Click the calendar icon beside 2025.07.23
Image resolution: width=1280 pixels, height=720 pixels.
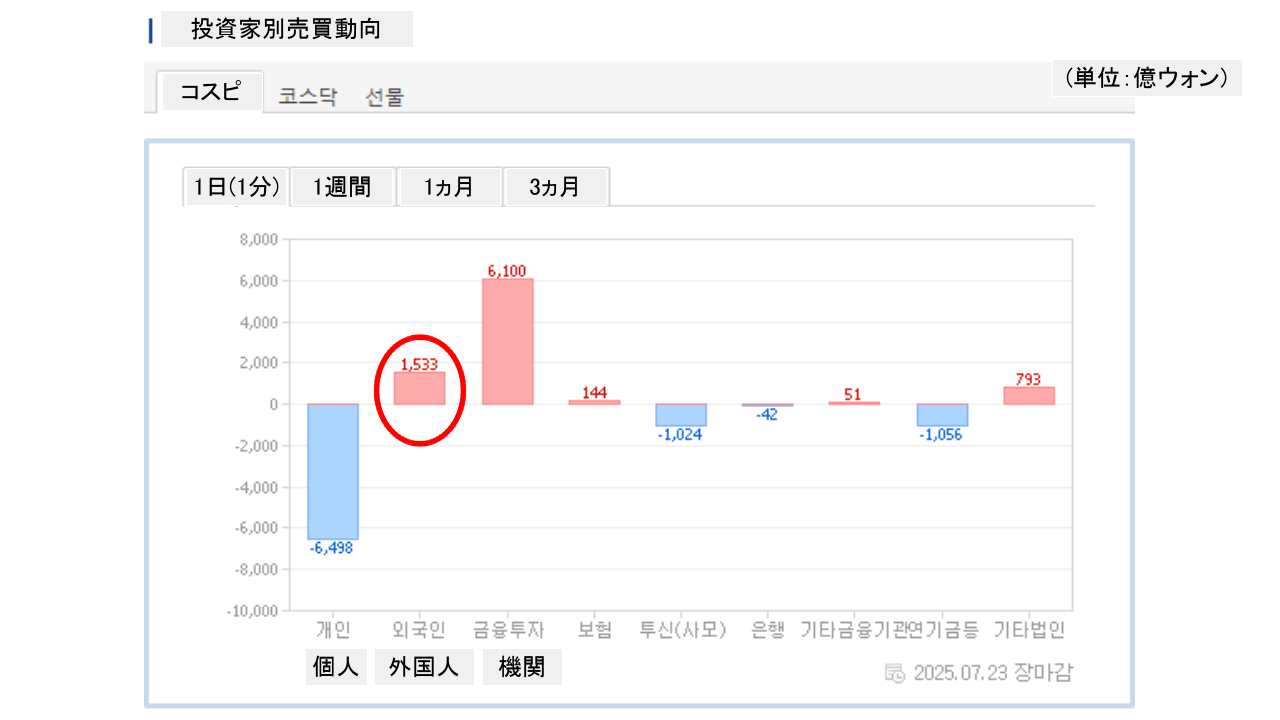point(895,673)
